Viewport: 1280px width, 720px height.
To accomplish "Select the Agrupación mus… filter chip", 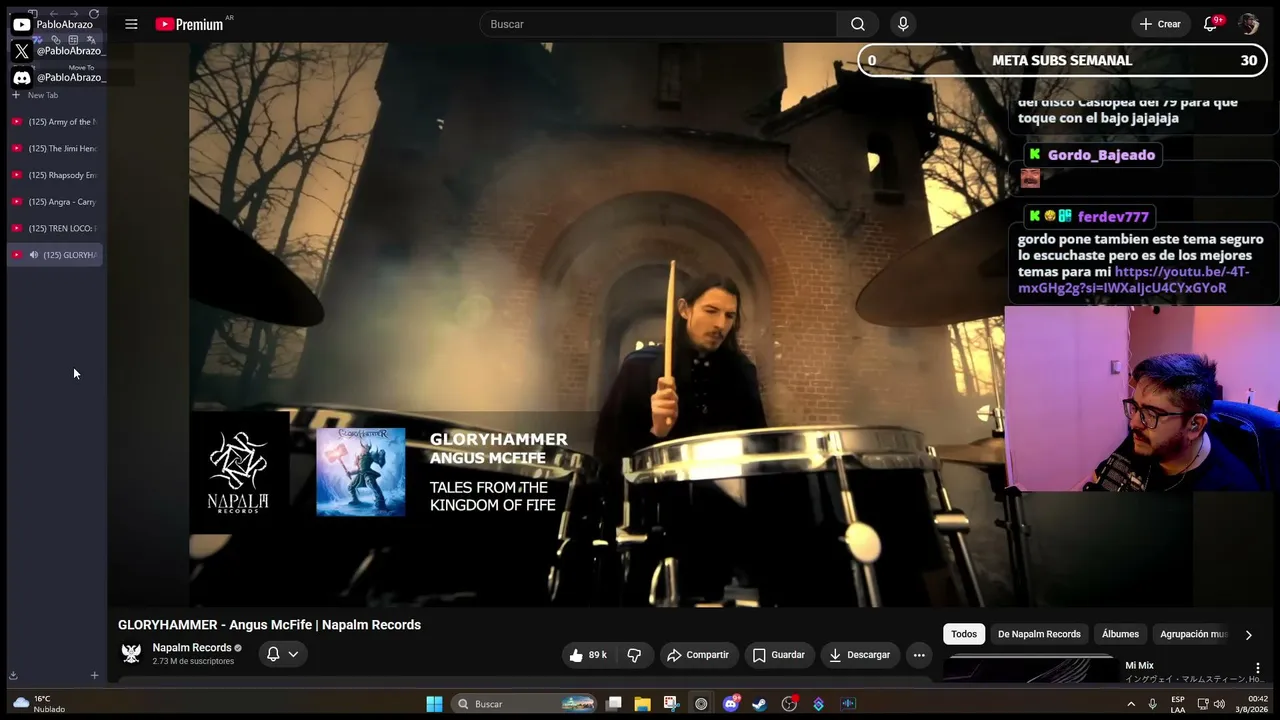I will [x=1193, y=634].
